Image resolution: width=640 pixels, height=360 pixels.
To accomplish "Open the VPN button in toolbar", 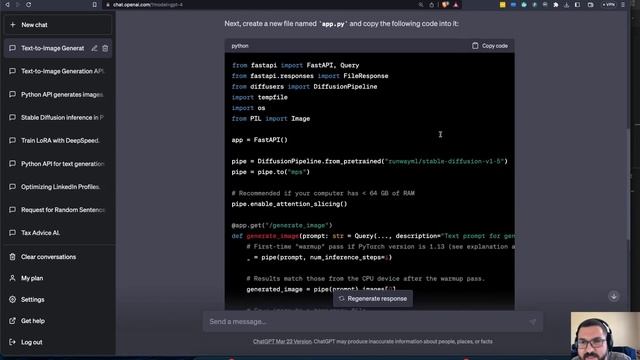I will coord(609,4).
